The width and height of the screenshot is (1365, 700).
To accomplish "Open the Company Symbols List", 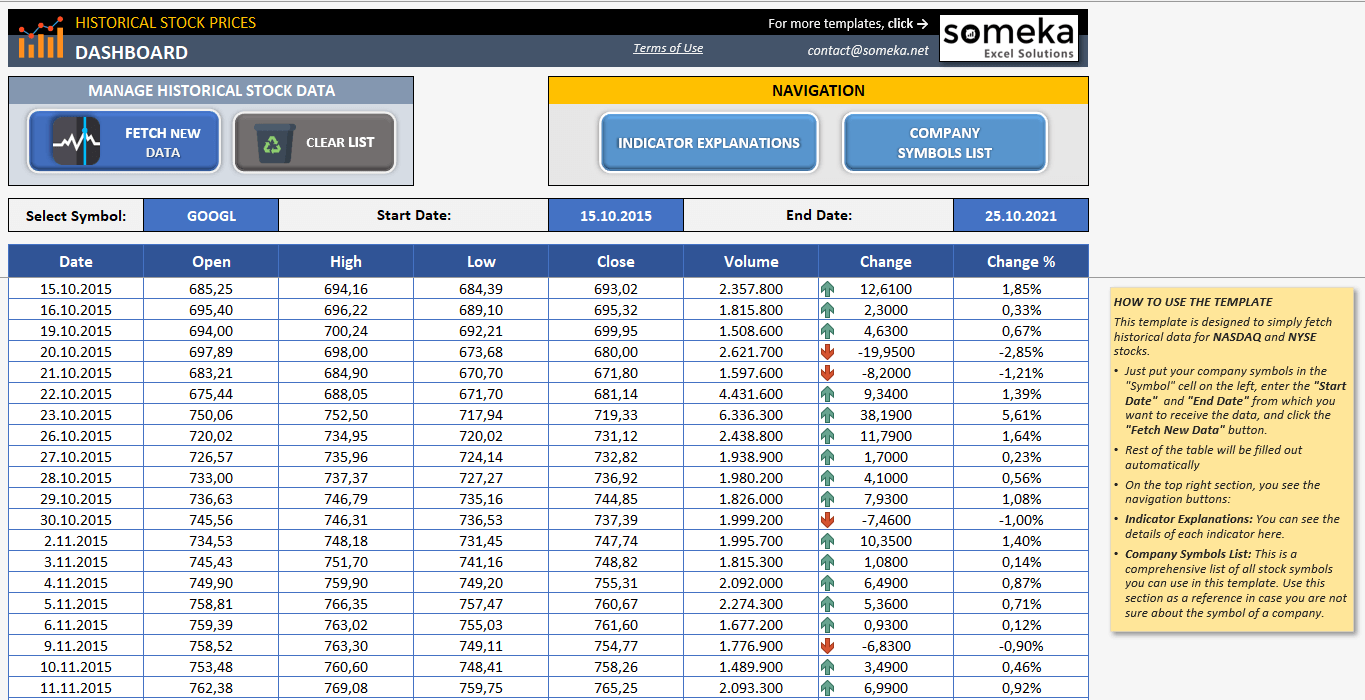I will [944, 143].
